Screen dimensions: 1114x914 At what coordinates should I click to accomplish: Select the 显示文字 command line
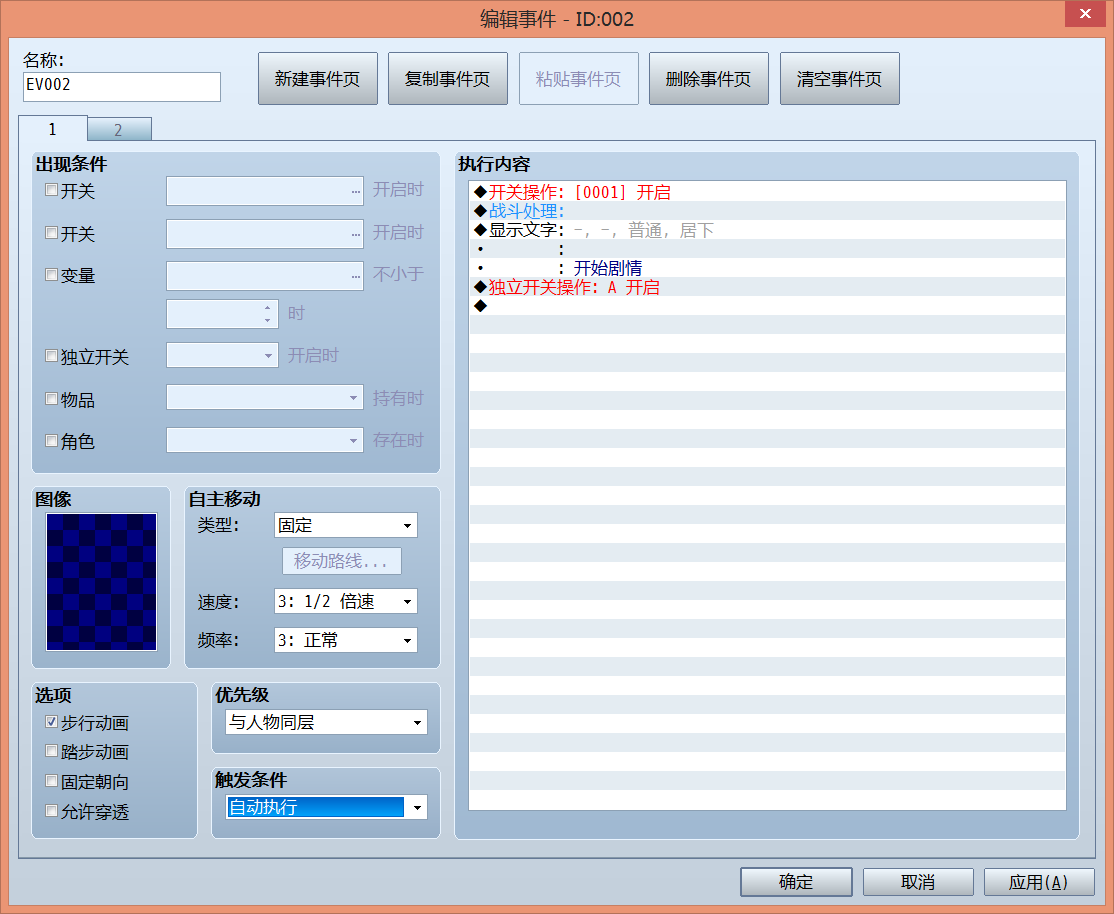coord(767,230)
